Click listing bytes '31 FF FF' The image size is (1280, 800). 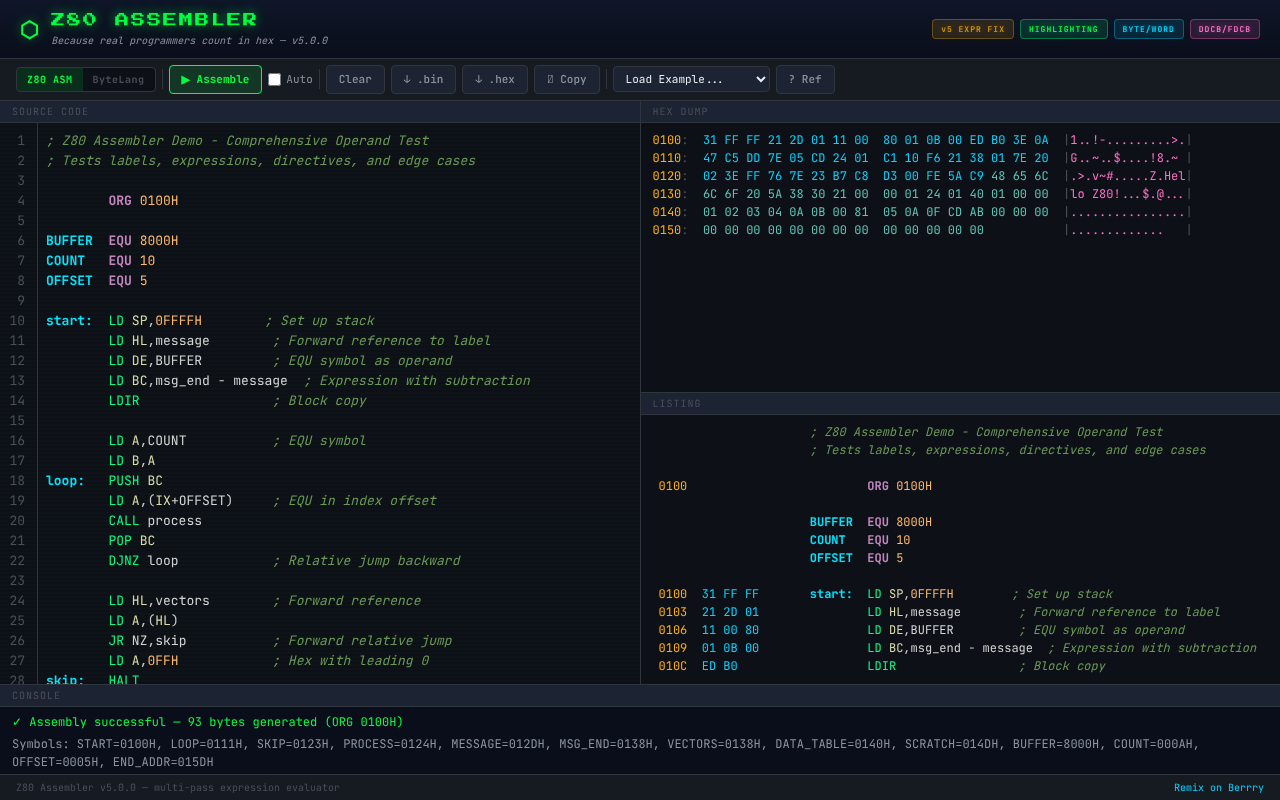pos(730,595)
